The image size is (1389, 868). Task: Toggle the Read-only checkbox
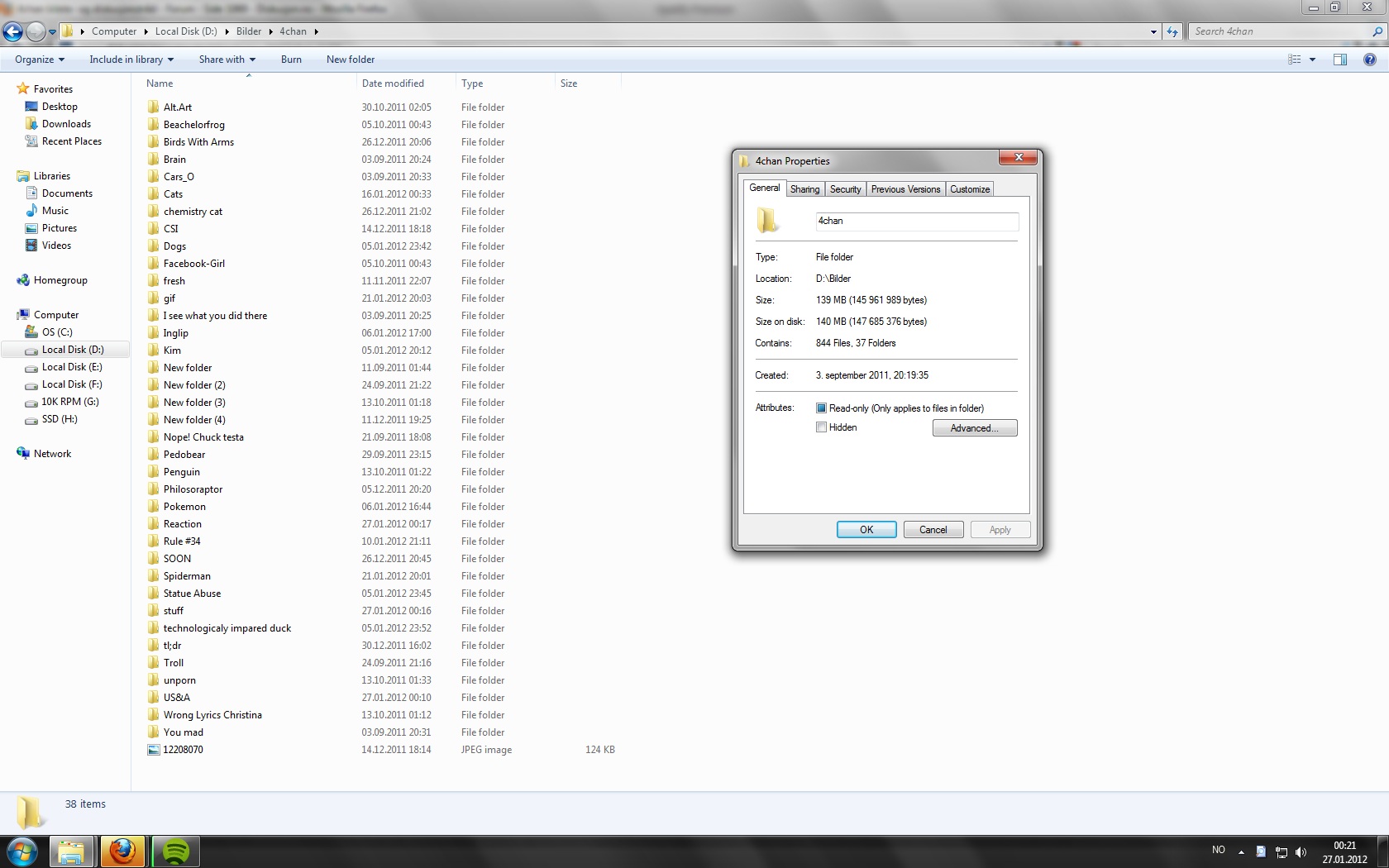821,408
